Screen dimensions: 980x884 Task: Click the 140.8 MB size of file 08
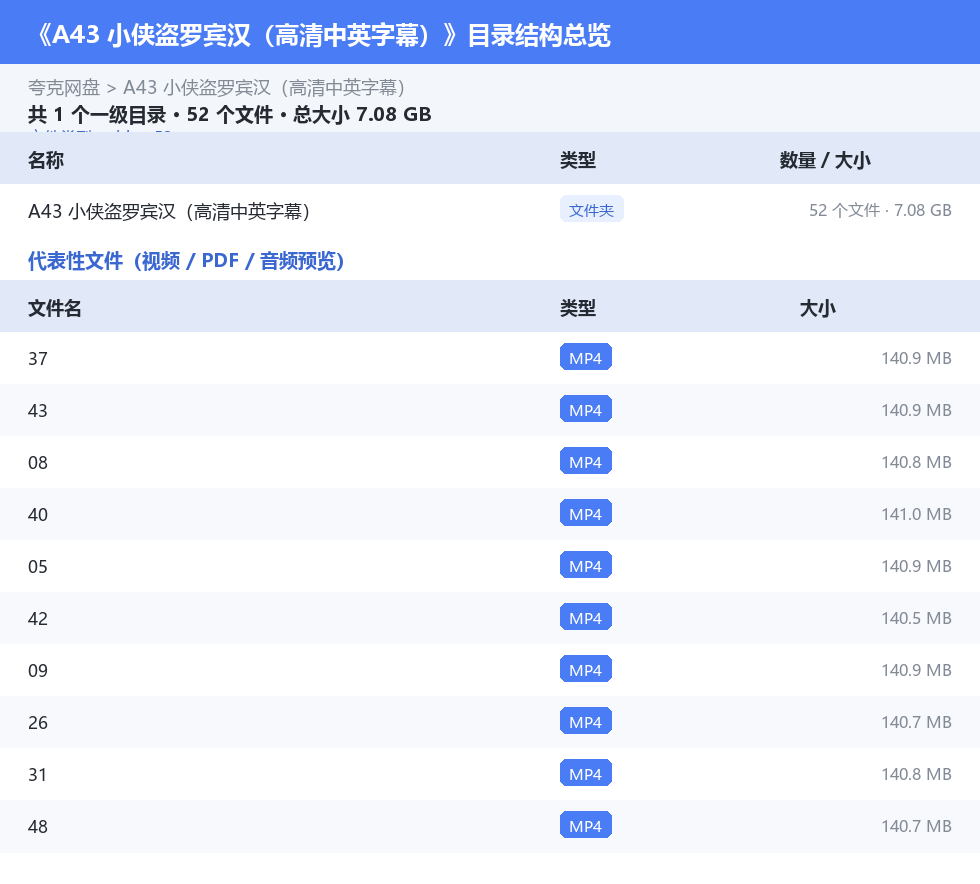click(916, 462)
